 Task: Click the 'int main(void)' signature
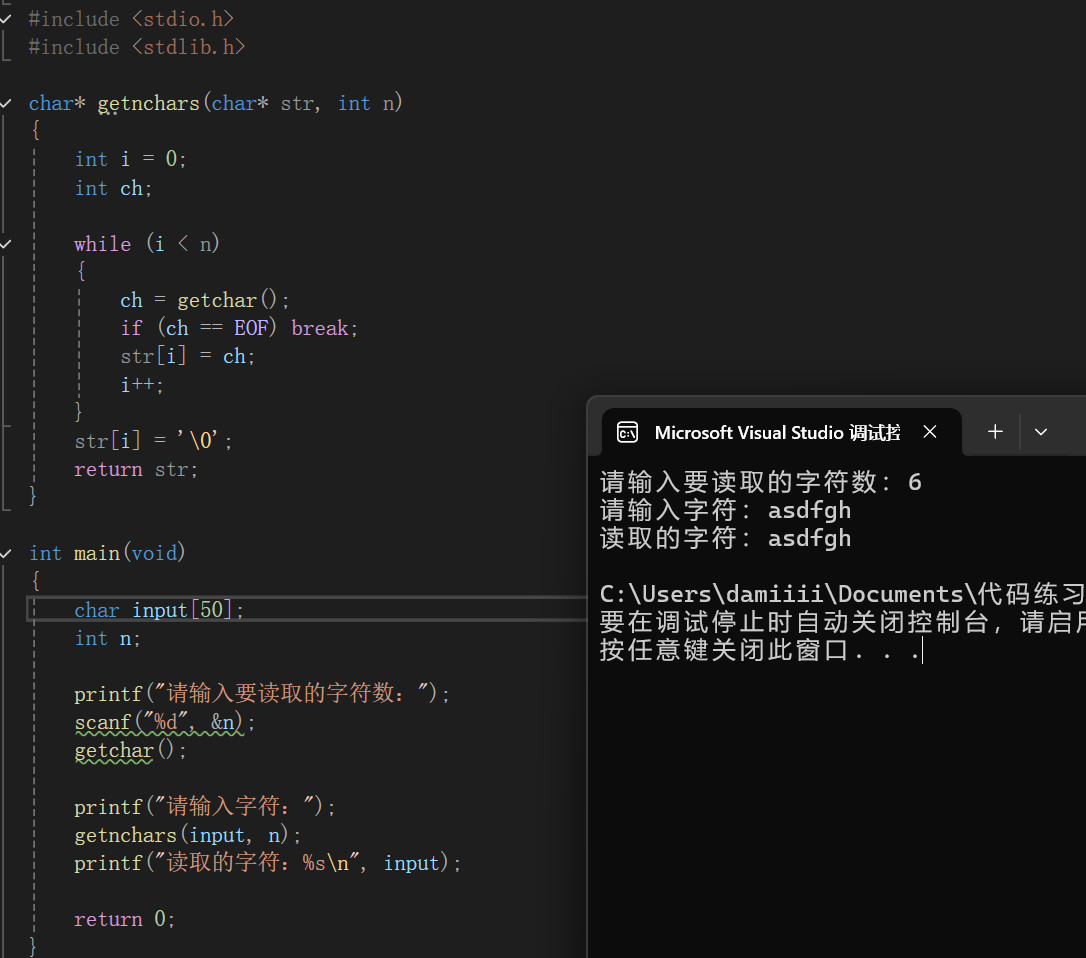[107, 553]
